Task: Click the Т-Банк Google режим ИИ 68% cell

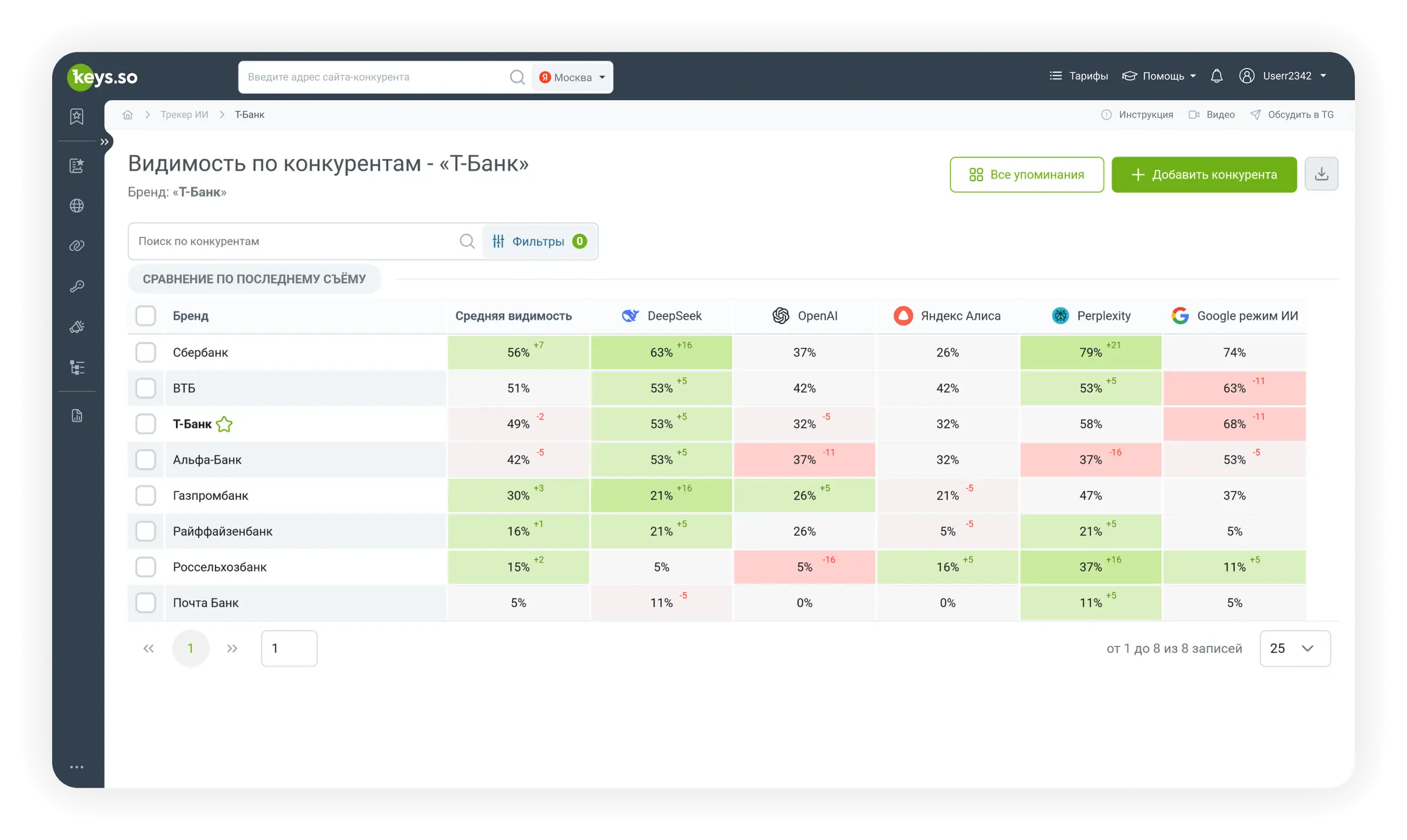Action: (1235, 424)
